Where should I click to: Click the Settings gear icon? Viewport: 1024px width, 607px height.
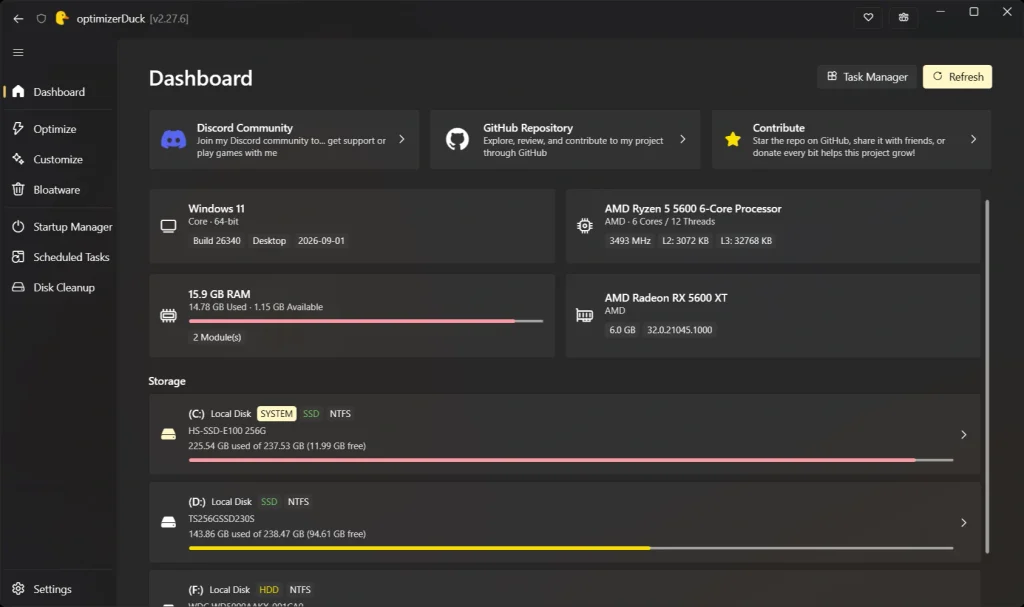(x=18, y=589)
